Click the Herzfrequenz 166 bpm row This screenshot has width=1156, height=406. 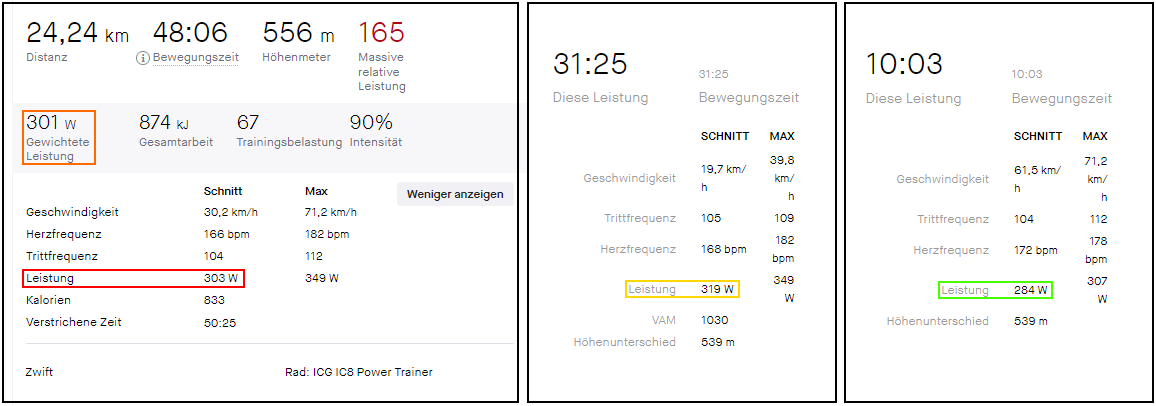tap(140, 234)
